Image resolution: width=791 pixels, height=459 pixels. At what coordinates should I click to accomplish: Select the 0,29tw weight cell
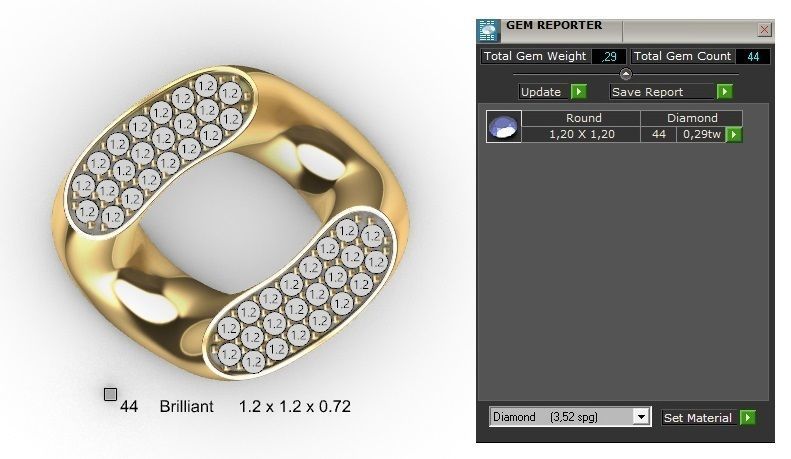pos(701,134)
